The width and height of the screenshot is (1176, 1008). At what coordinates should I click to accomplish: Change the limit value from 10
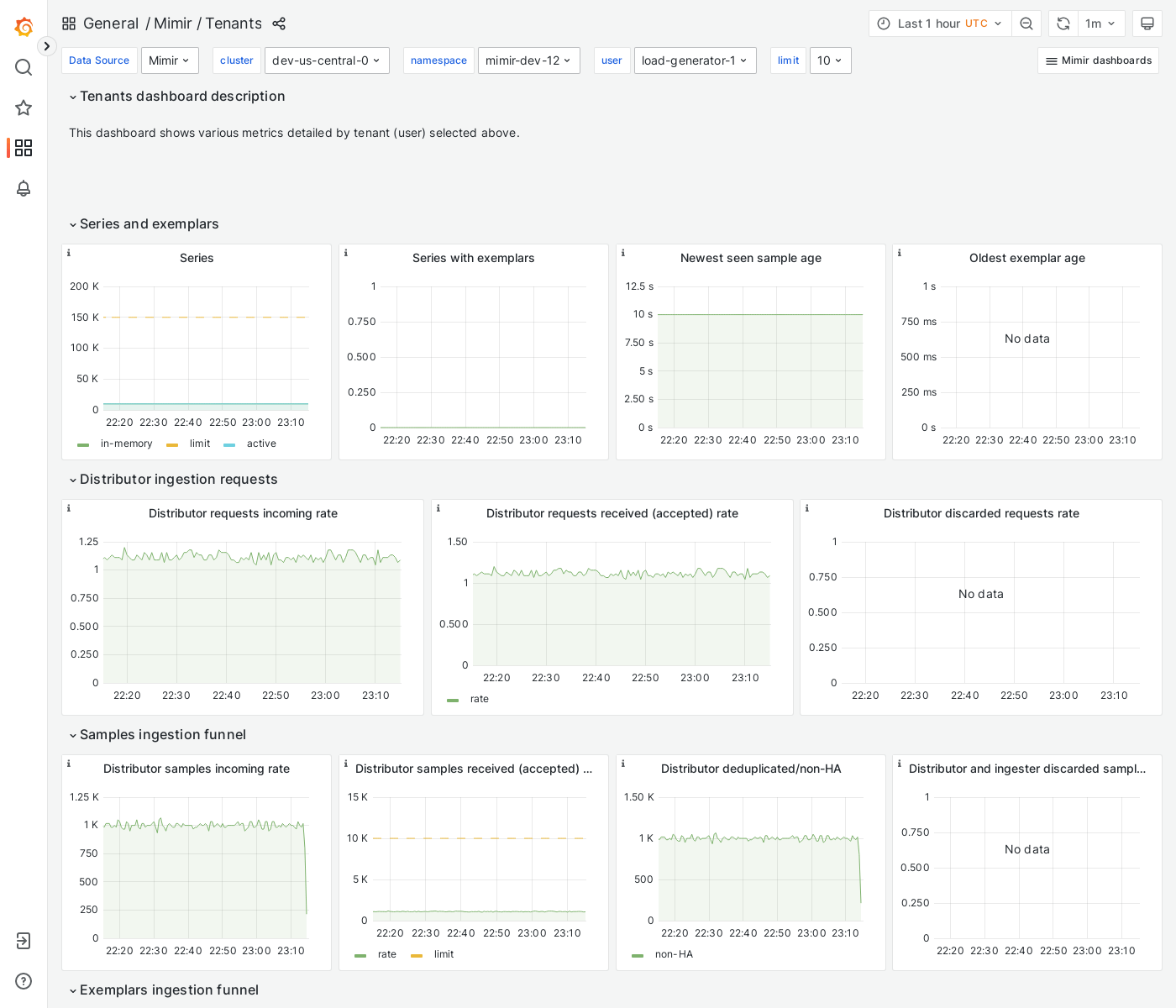click(x=830, y=60)
